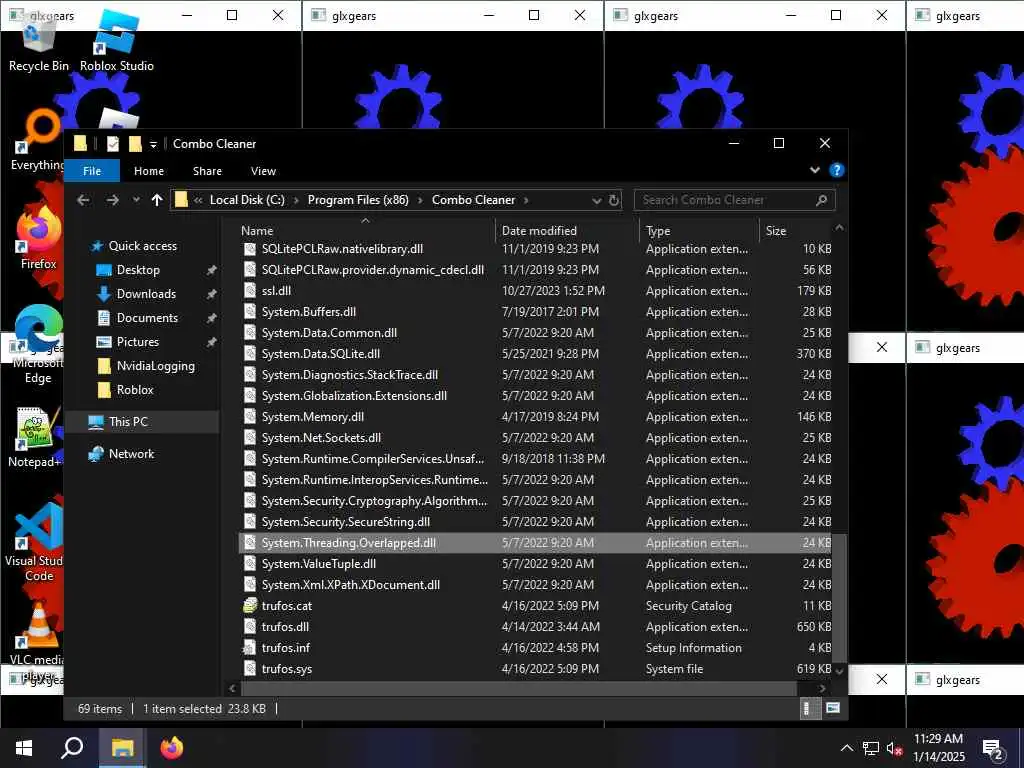Open the notification center icon

click(x=993, y=748)
